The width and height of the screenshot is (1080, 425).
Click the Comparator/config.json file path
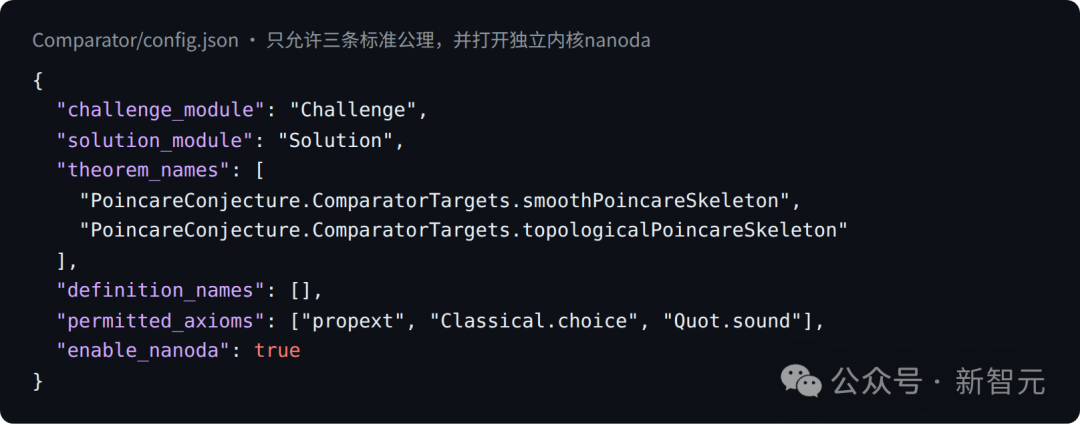coord(136,41)
